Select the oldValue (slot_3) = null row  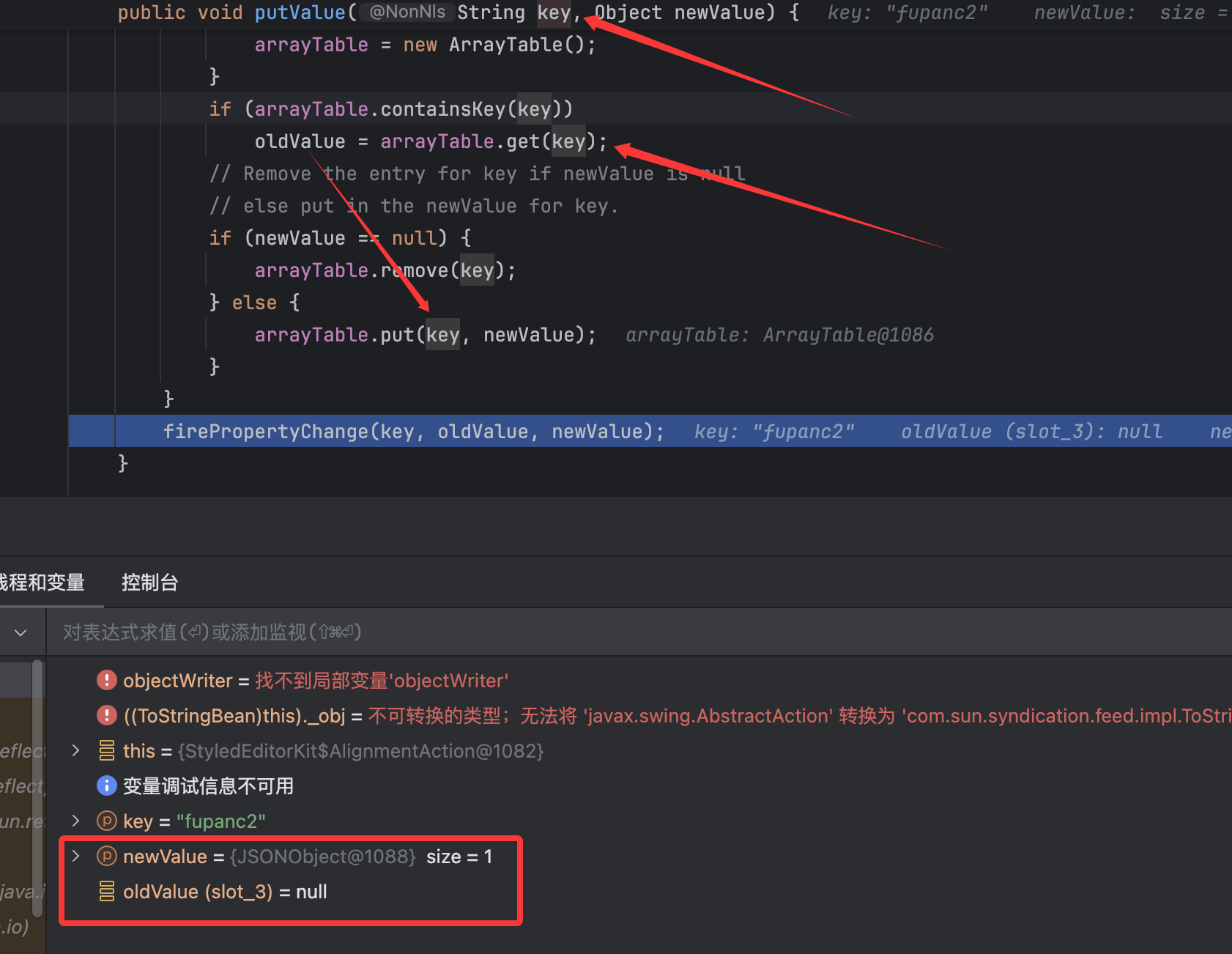[225, 892]
